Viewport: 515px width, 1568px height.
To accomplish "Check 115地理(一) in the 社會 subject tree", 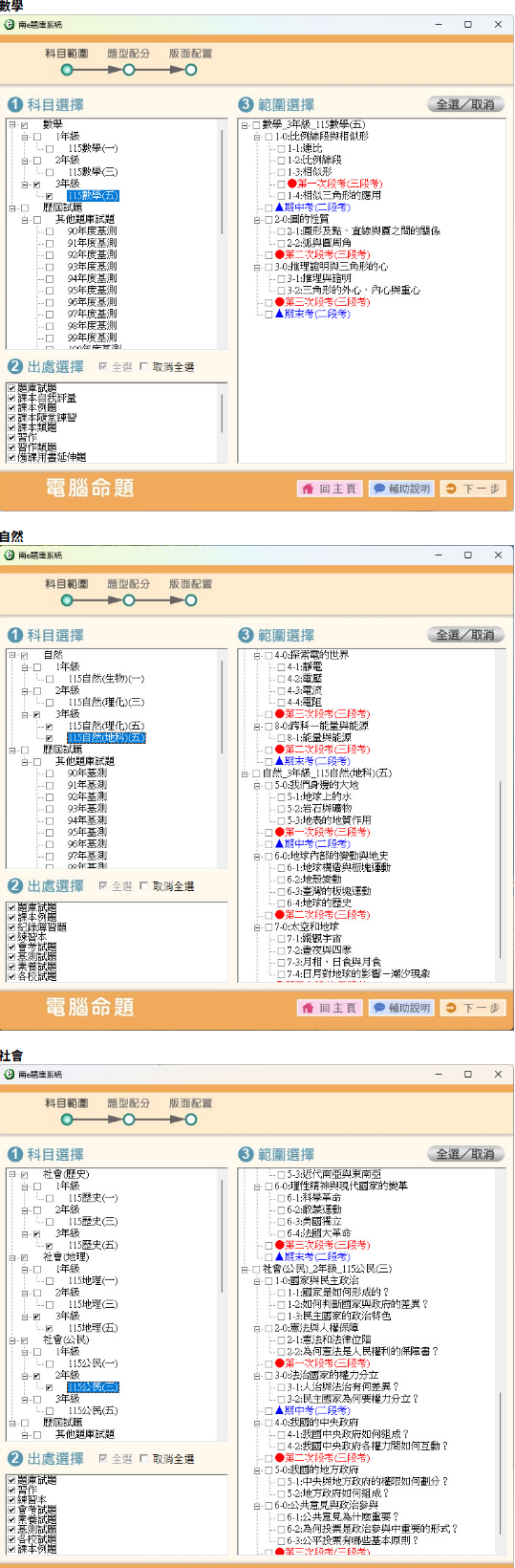I will [50, 1281].
